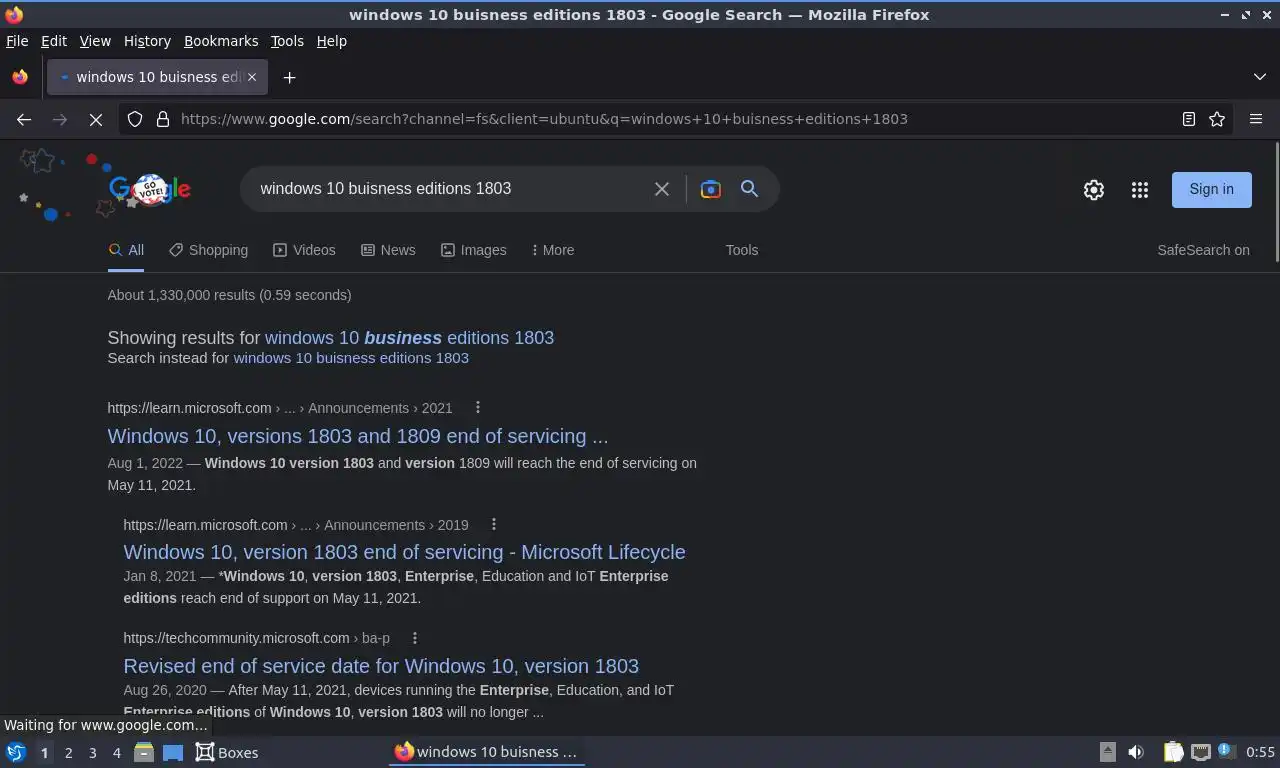Open Boxes app from taskbar

click(227, 752)
